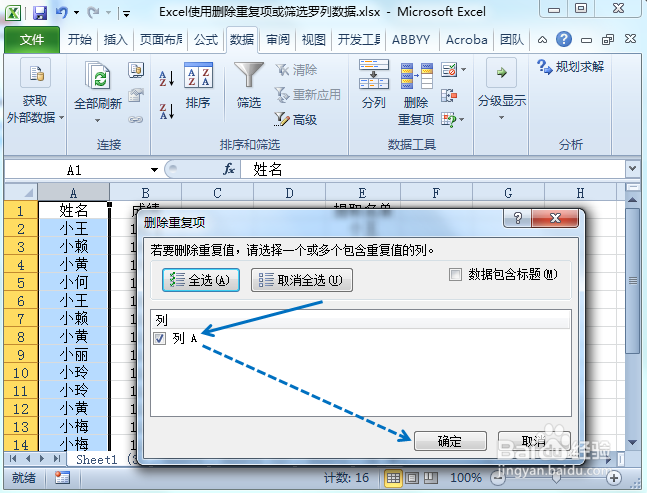
Task: Switch to the Review tab
Action: 278,40
